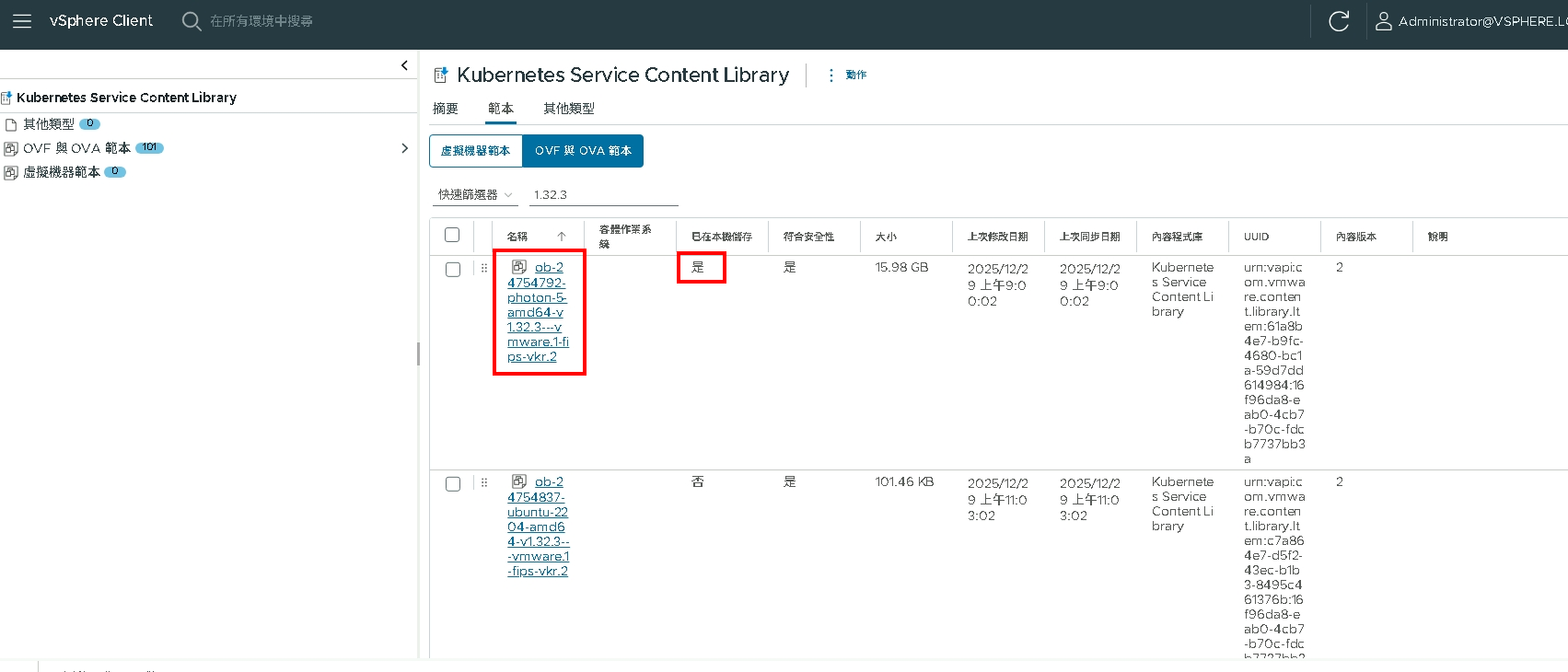This screenshot has height=672, width=1568.
Task: Click the sort arrow in 名稱 column
Action: click(562, 237)
